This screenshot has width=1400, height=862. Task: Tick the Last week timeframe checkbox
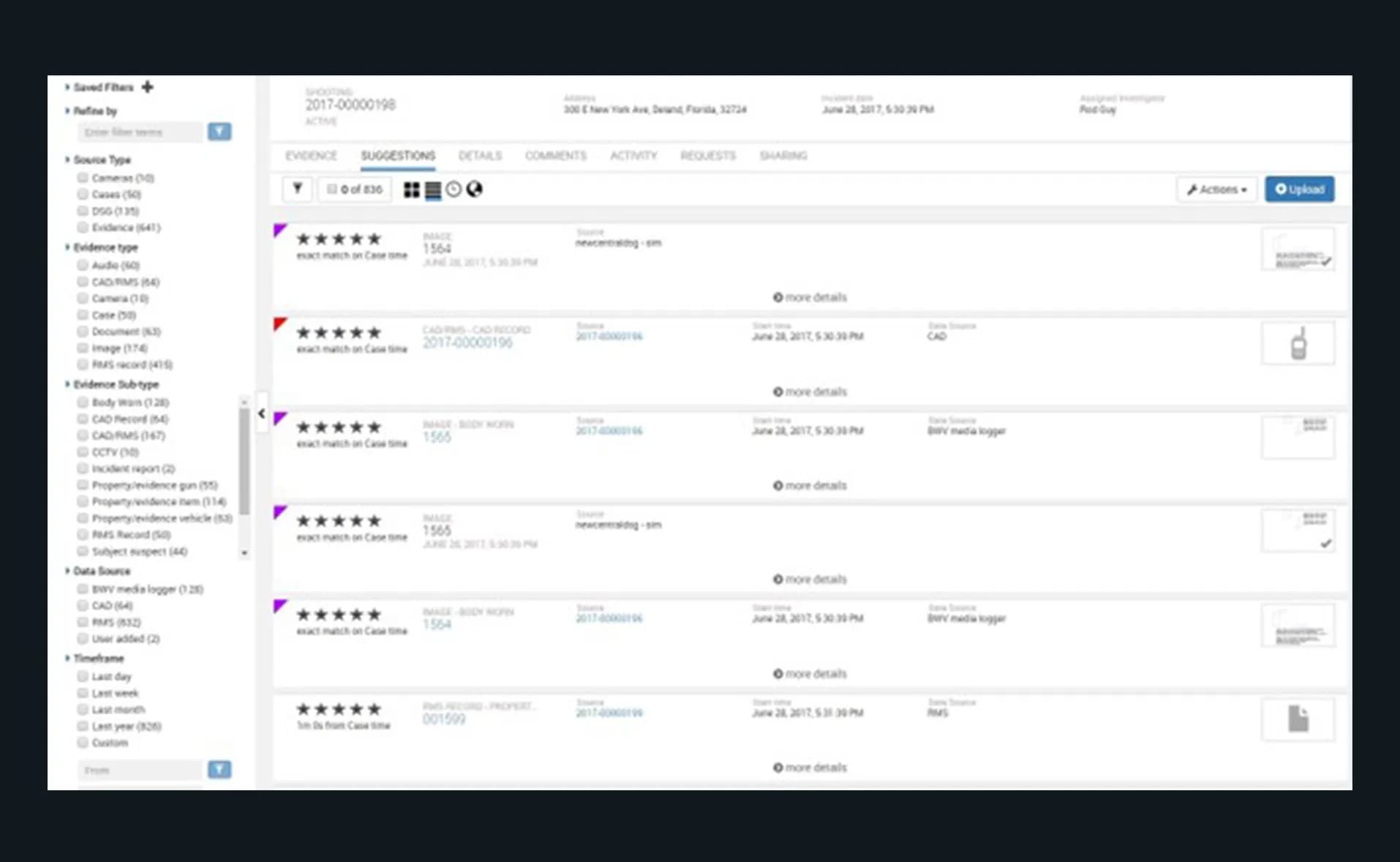(83, 693)
